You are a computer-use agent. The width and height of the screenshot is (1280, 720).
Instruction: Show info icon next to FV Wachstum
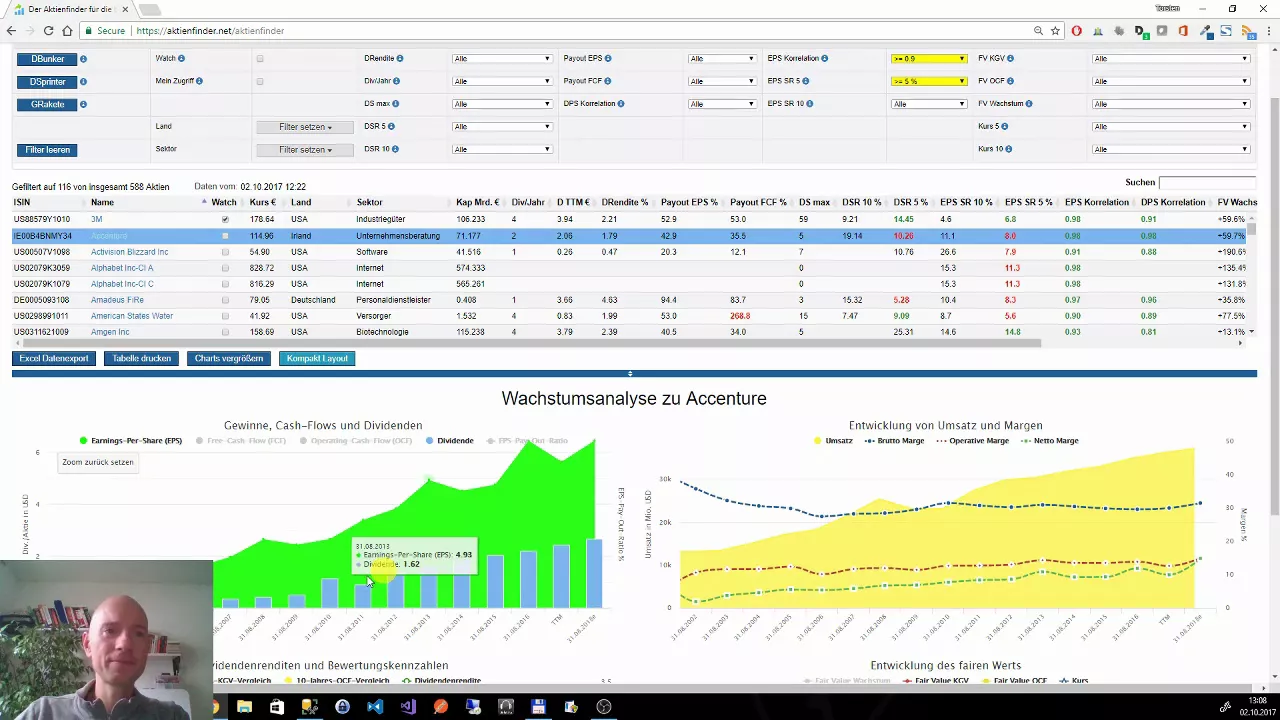[x=1029, y=104]
